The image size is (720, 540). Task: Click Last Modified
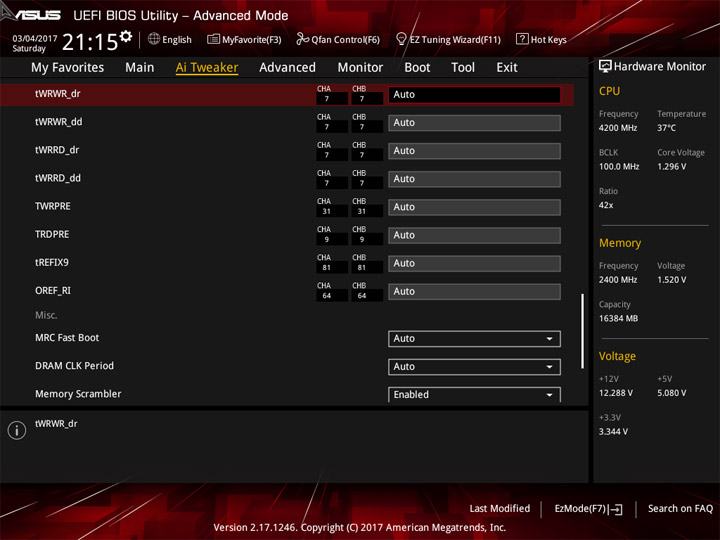500,509
